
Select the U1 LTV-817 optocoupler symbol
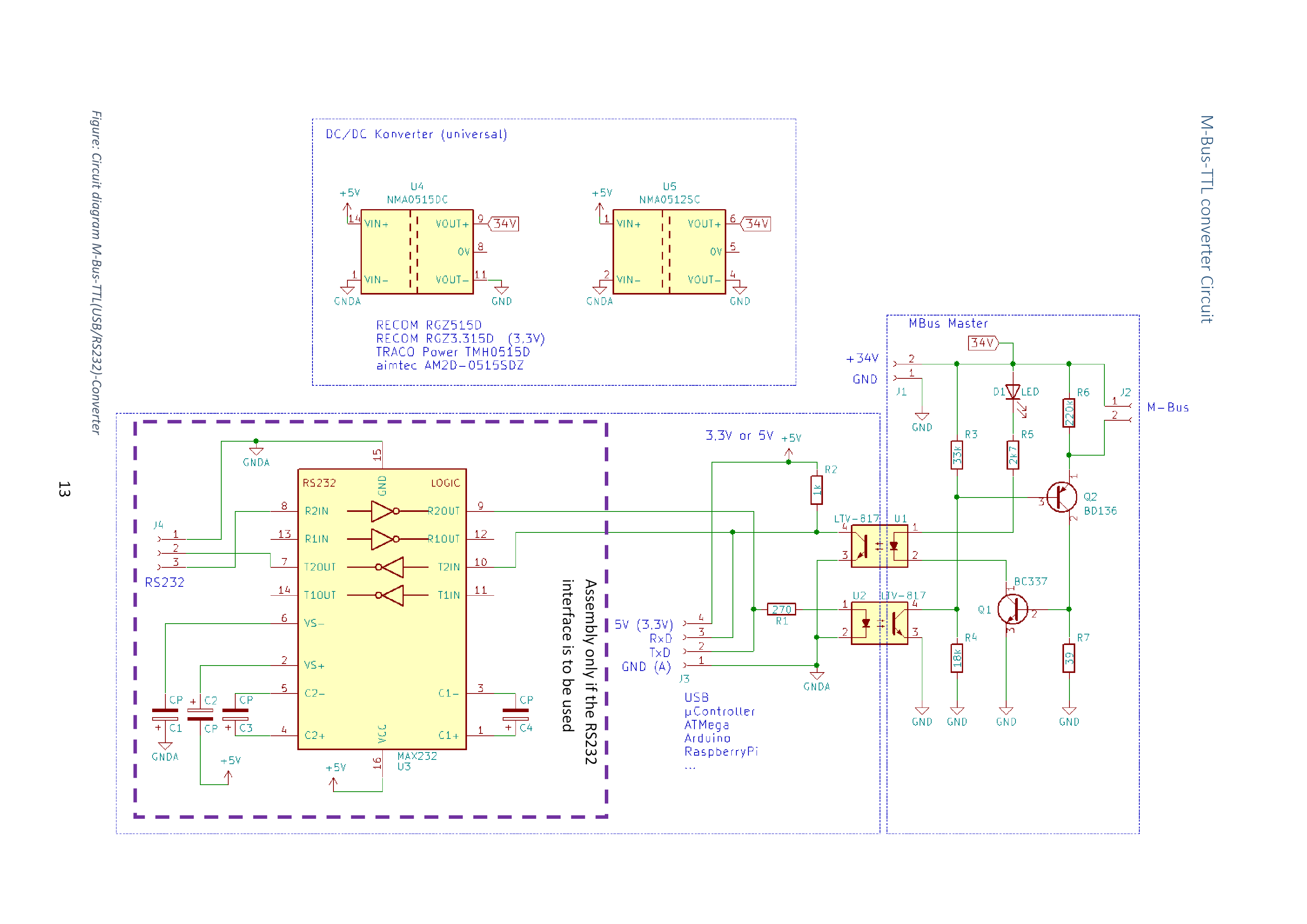[x=880, y=546]
